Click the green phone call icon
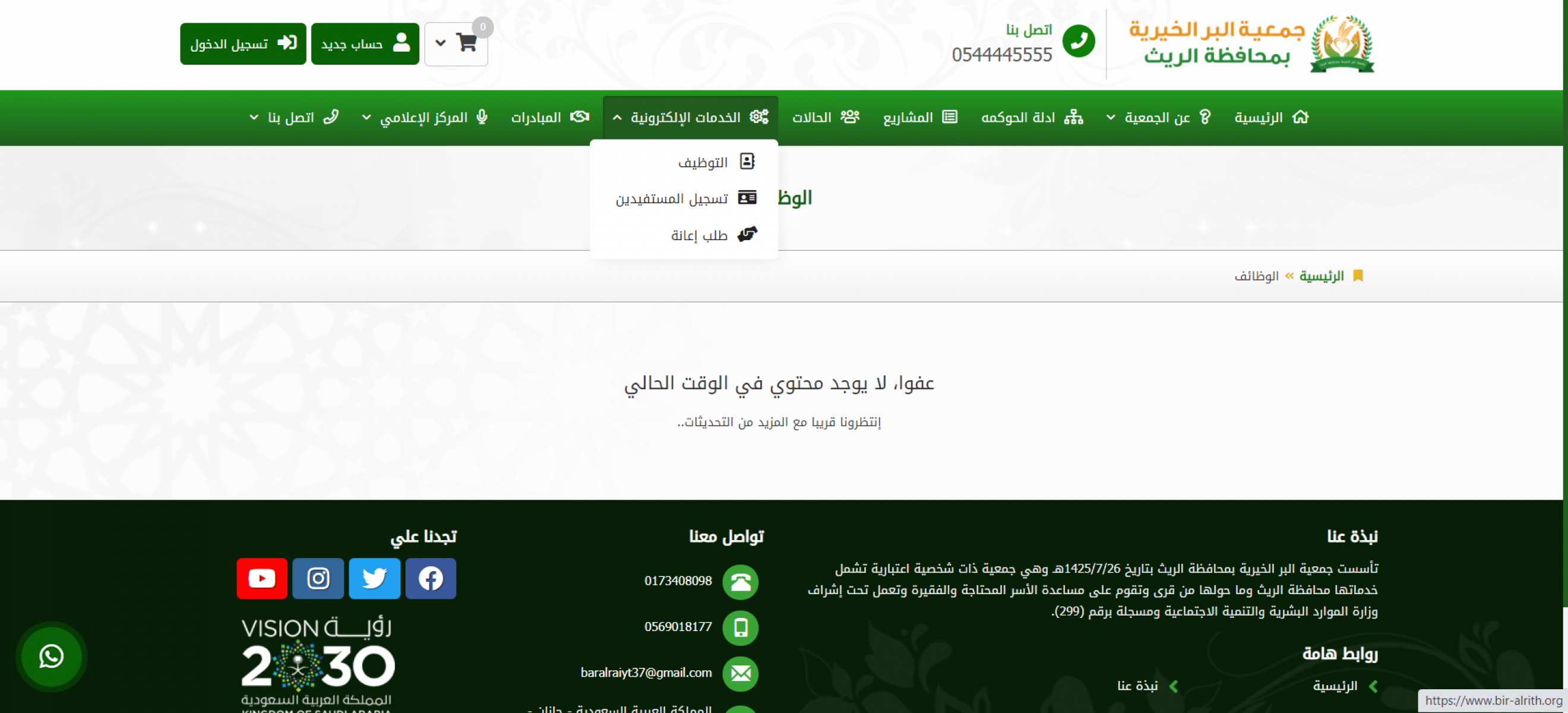This screenshot has width=1568, height=713. pos(1079,42)
